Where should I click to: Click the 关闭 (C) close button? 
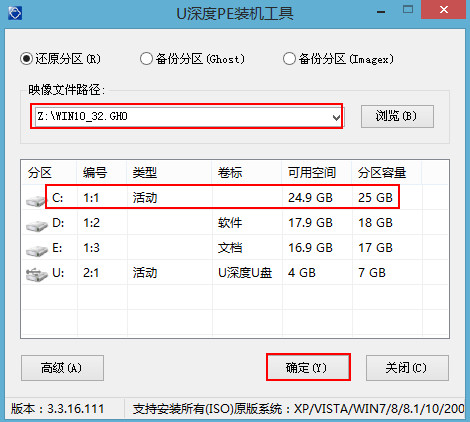[x=407, y=368]
